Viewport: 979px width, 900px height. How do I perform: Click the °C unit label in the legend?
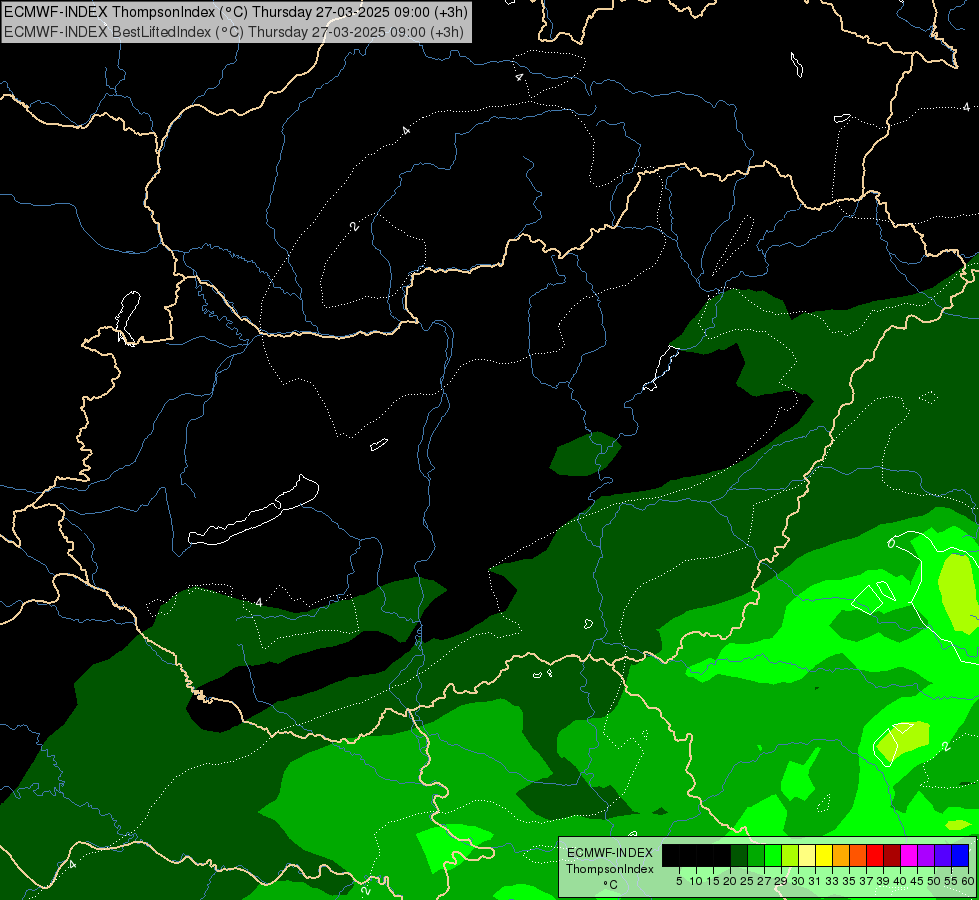(x=611, y=885)
